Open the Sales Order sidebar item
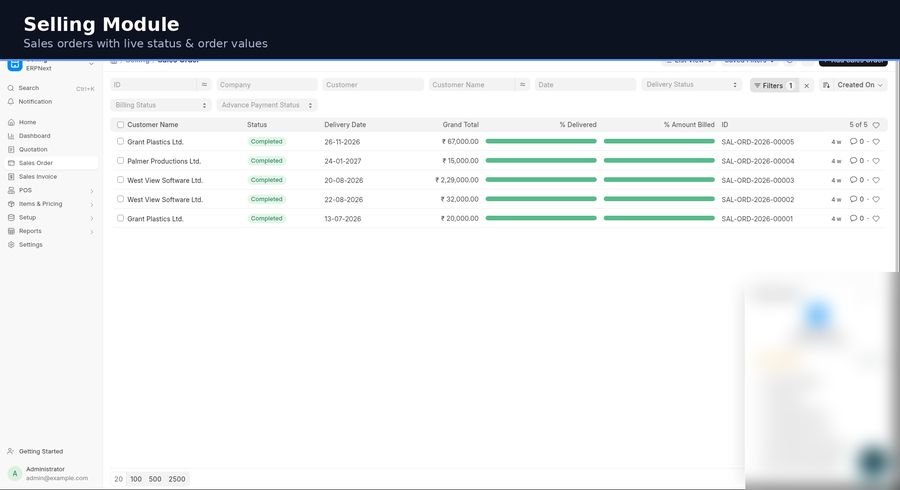This screenshot has height=490, width=900. pos(51,163)
